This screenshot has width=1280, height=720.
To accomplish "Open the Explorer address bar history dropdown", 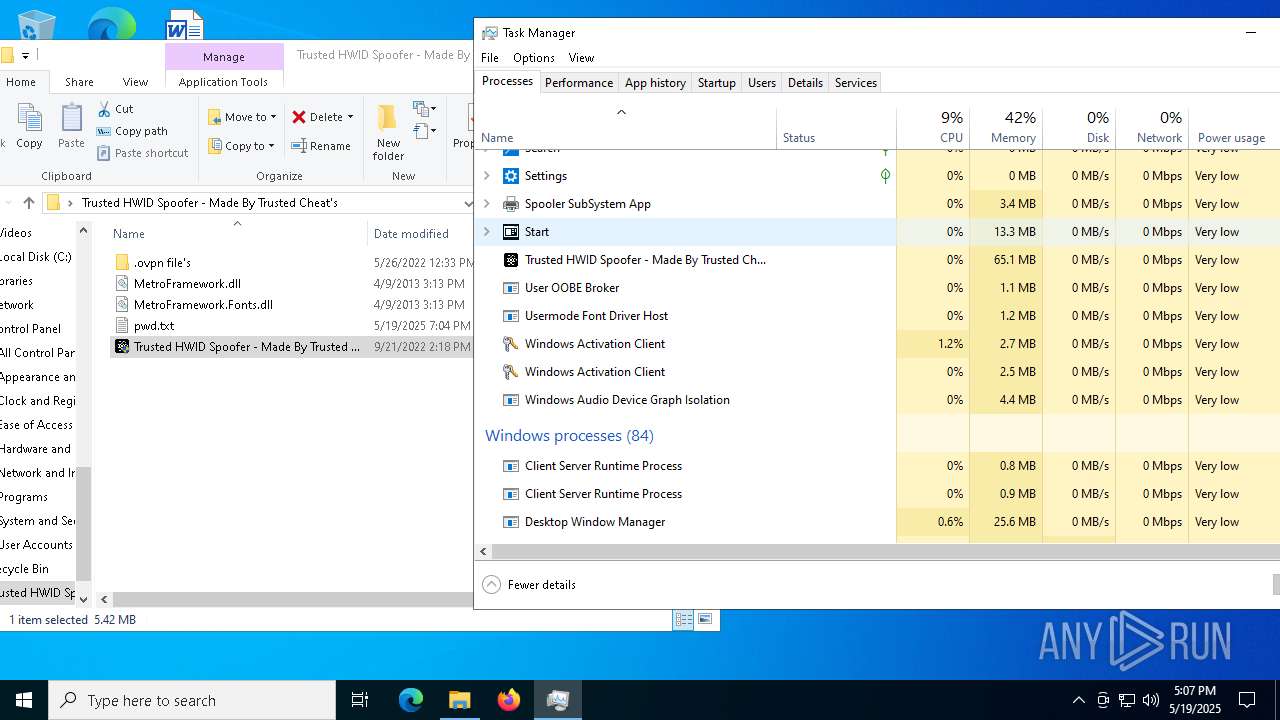I will (467, 203).
